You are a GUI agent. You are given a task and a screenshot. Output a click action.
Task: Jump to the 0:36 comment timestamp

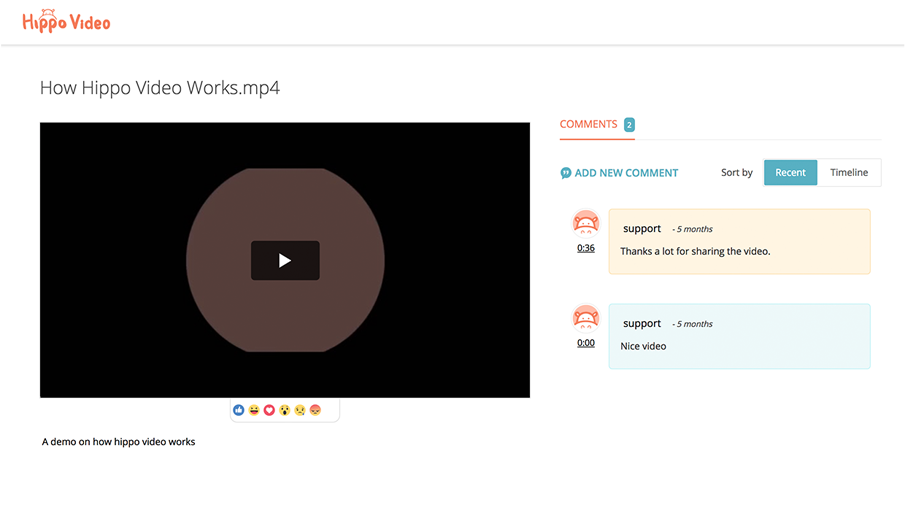click(x=586, y=248)
